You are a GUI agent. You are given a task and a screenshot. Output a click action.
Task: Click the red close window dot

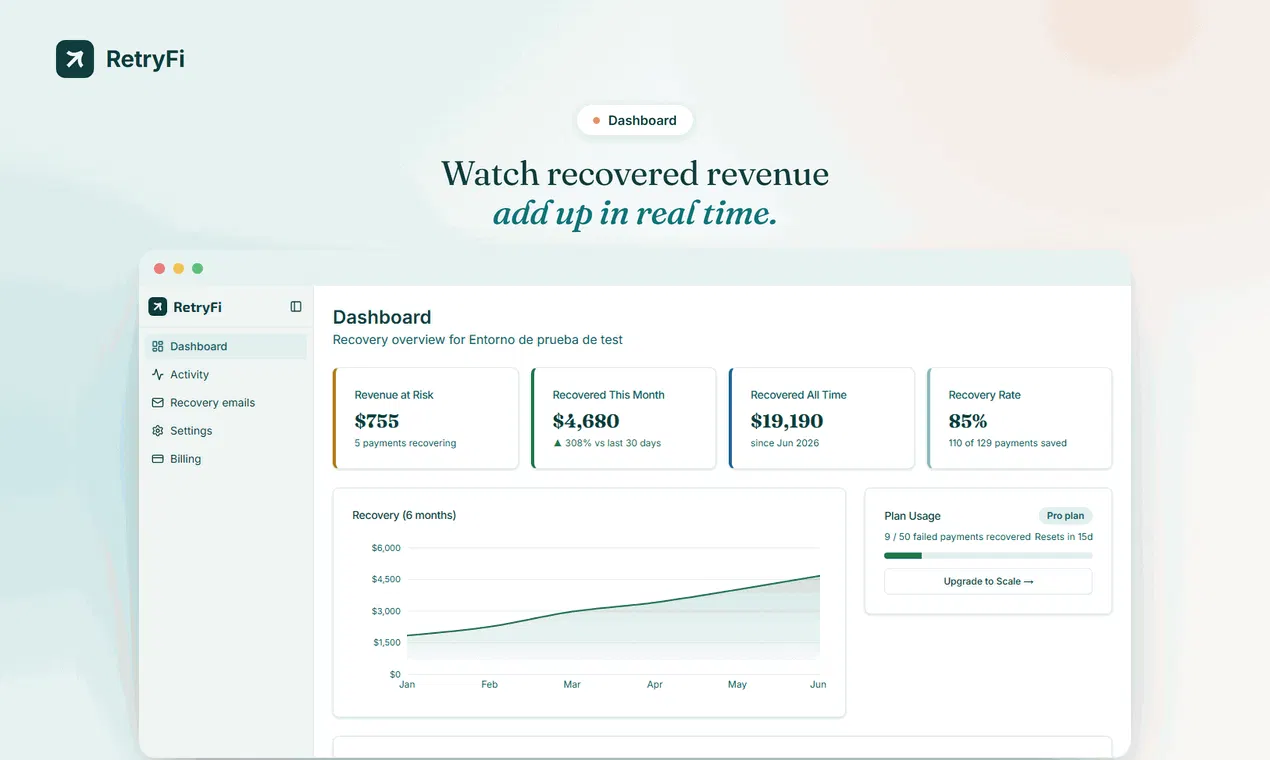[159, 268]
